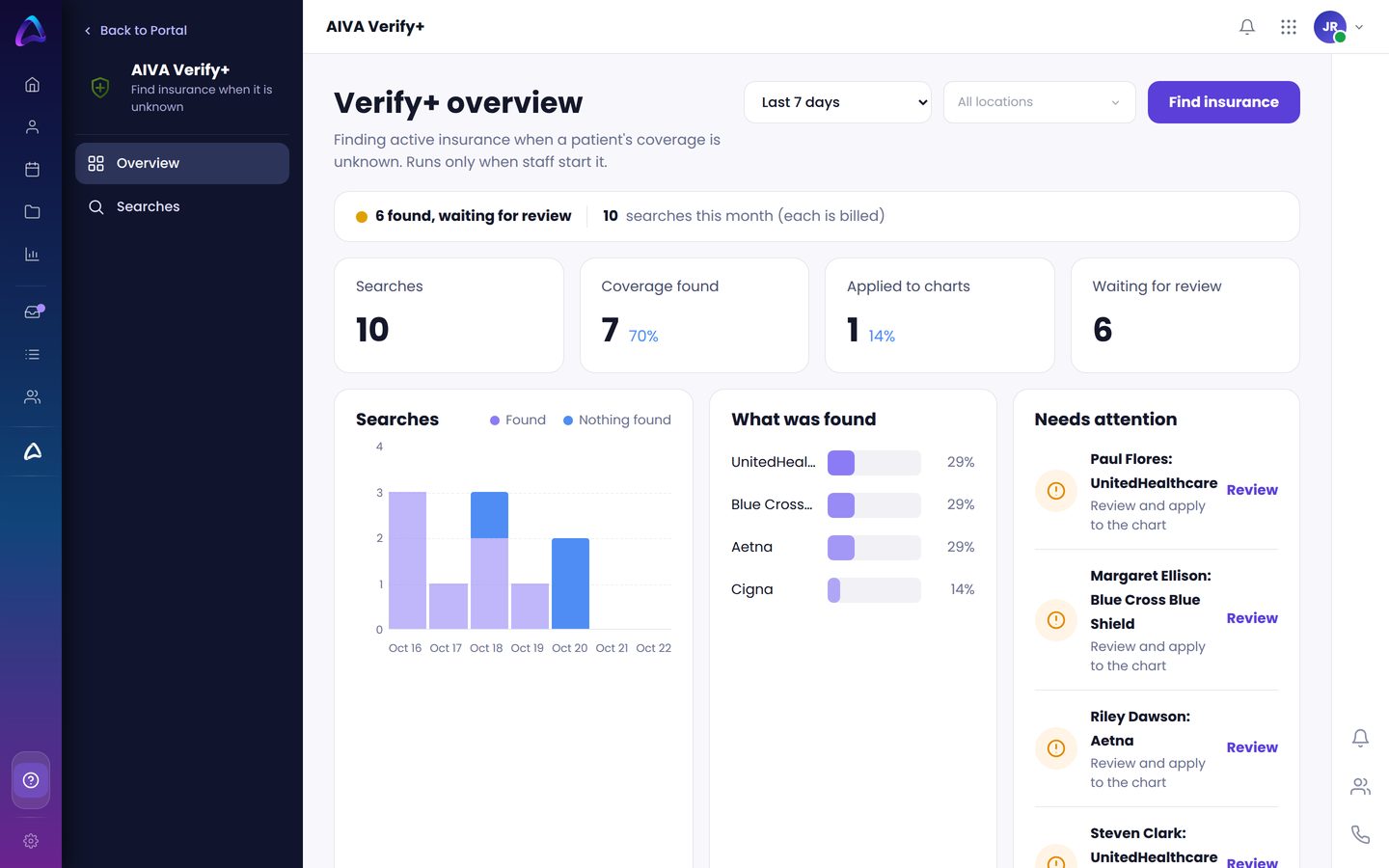The image size is (1389, 868).
Task: Click '6 found, waiting for review' status
Action: 464,216
